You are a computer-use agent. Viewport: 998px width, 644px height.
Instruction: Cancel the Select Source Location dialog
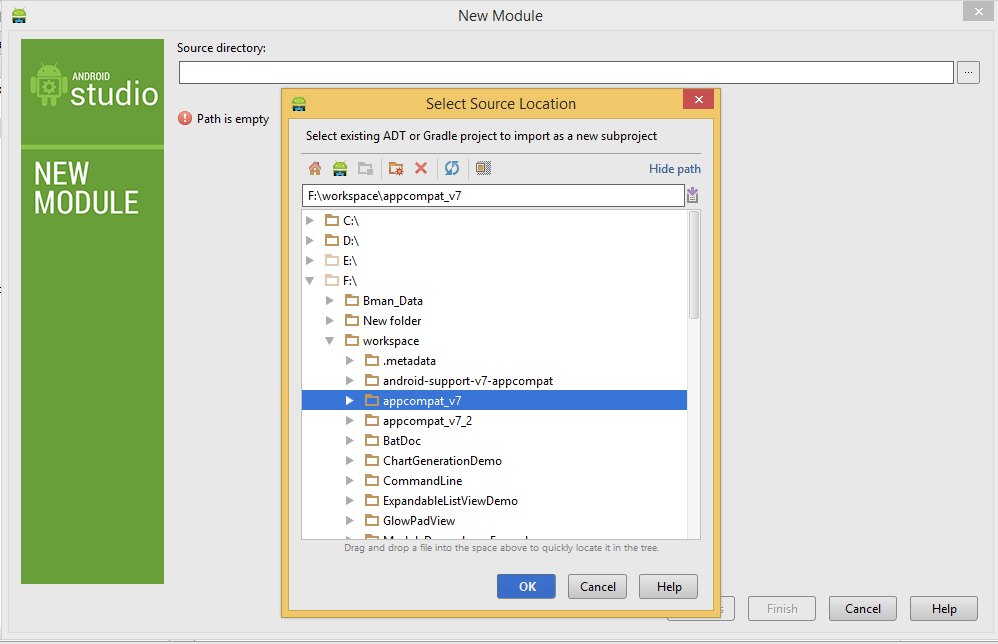598,587
